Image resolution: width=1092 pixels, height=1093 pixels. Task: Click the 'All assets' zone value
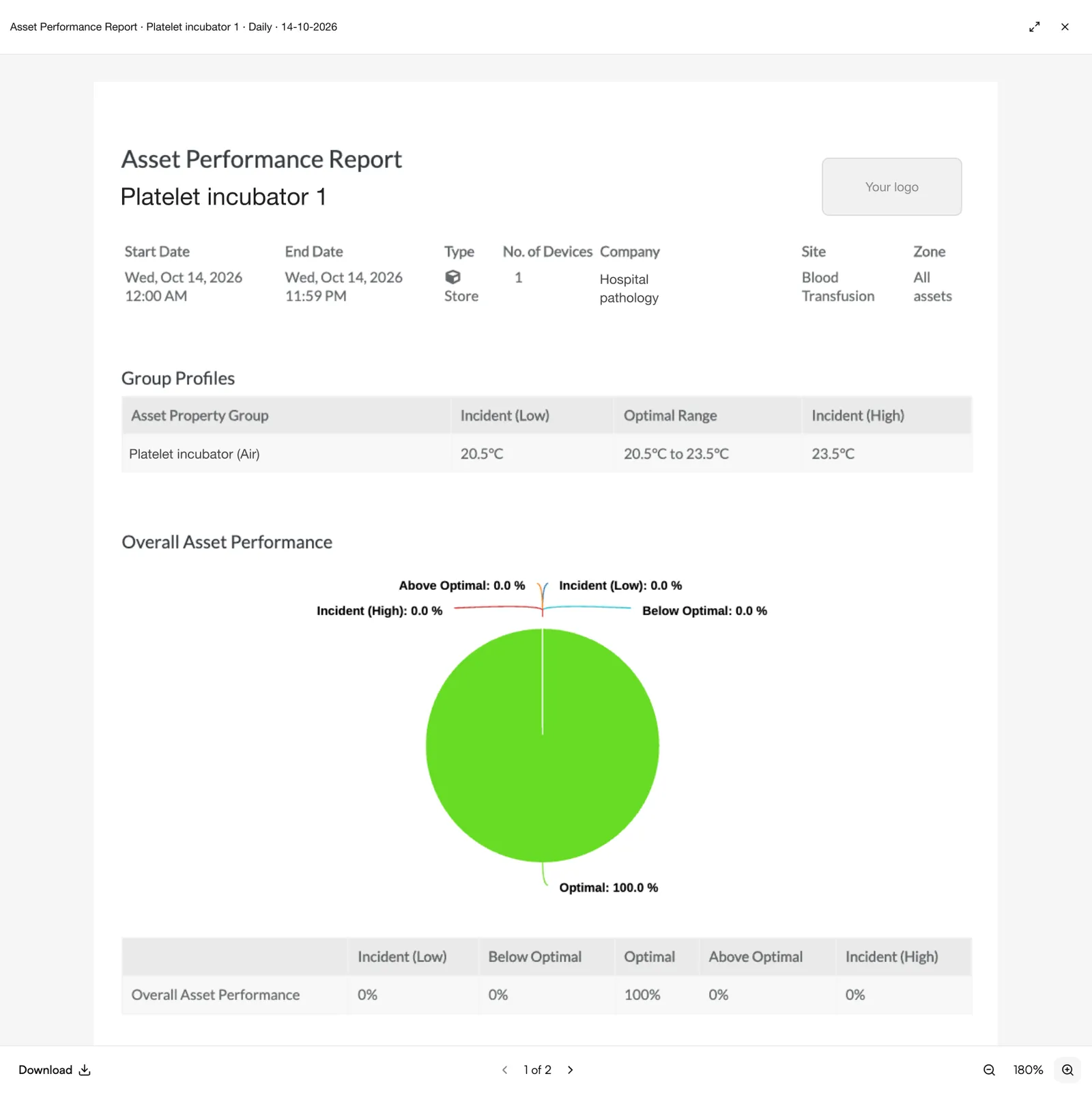932,287
